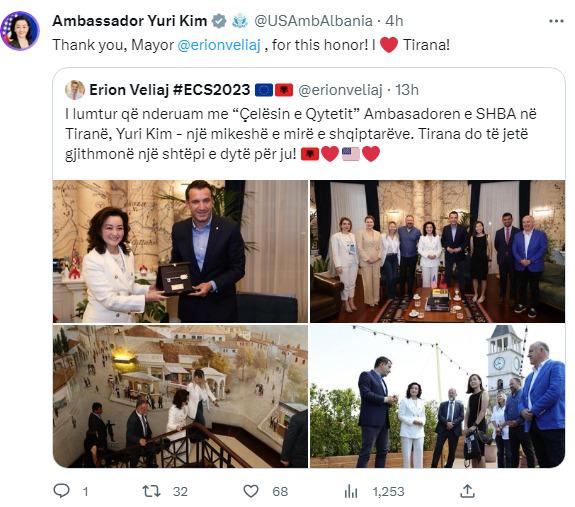This screenshot has width=575, height=507.
Task: Click the retweet arrows icon
Action: (151, 491)
